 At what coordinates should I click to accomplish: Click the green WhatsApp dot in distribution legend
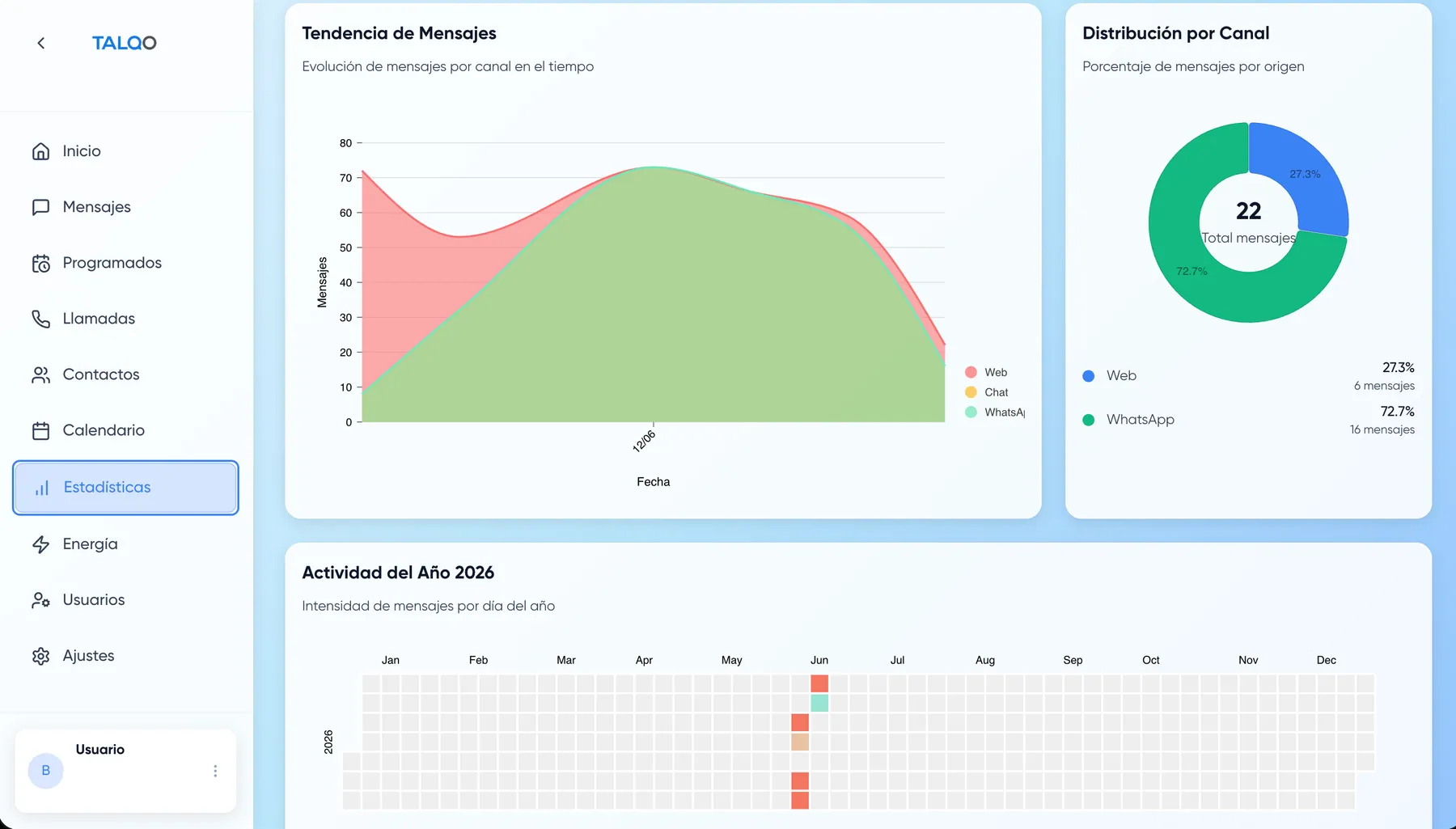click(x=1089, y=420)
